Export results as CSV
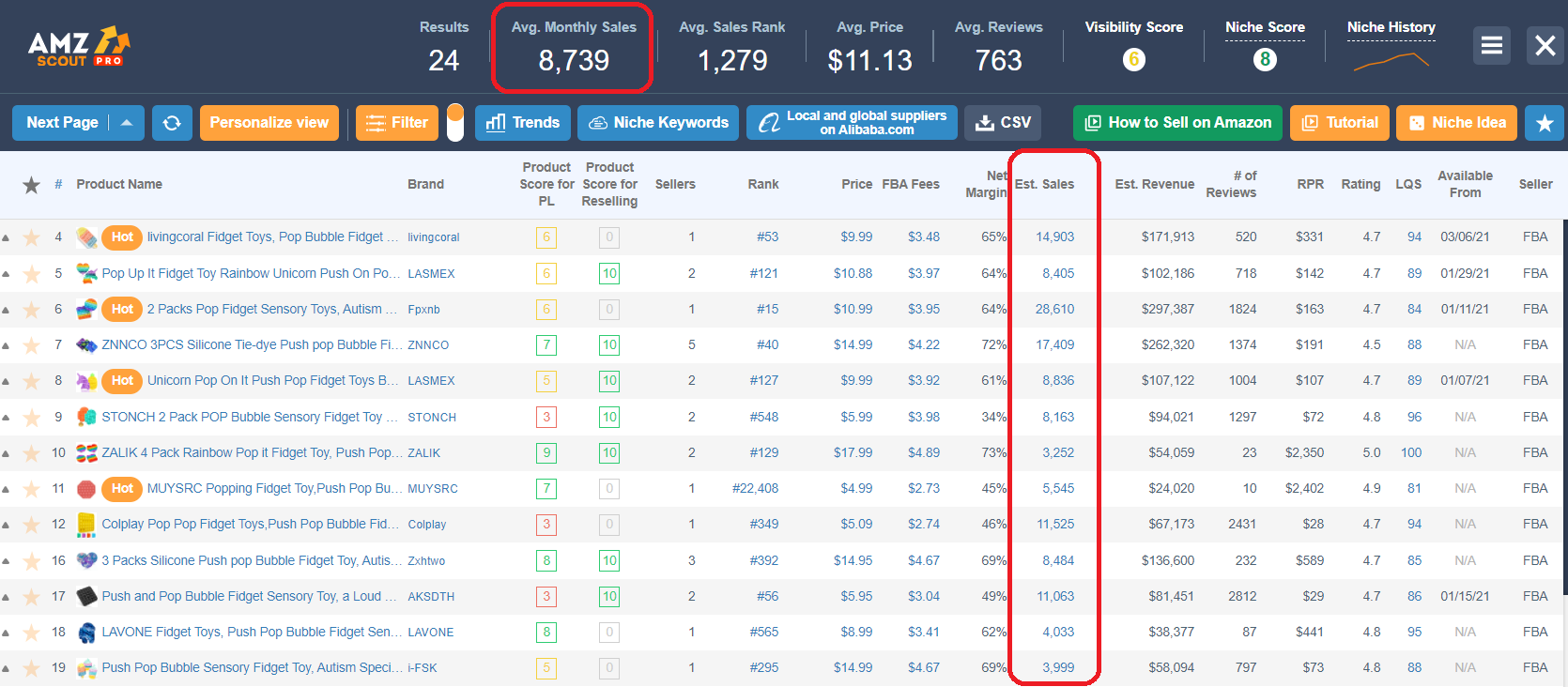Image resolution: width=1568 pixels, height=687 pixels. 1003,123
